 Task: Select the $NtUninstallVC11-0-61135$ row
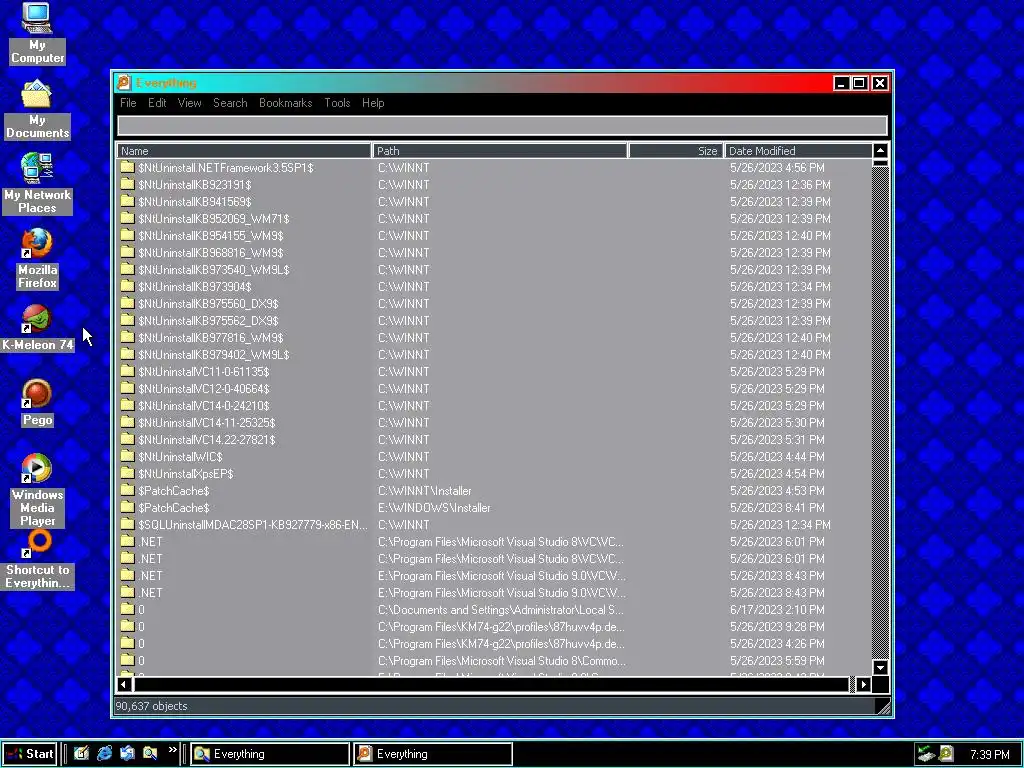coord(494,371)
